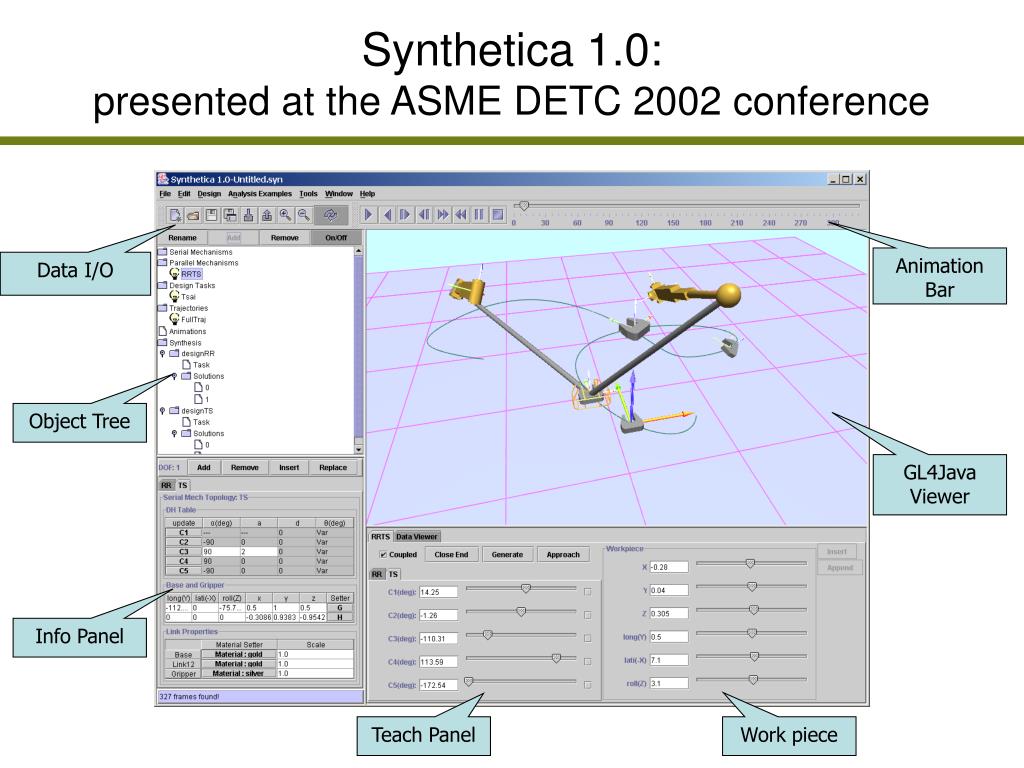Fast forward the animation
The image size is (1024, 768).
[443, 214]
